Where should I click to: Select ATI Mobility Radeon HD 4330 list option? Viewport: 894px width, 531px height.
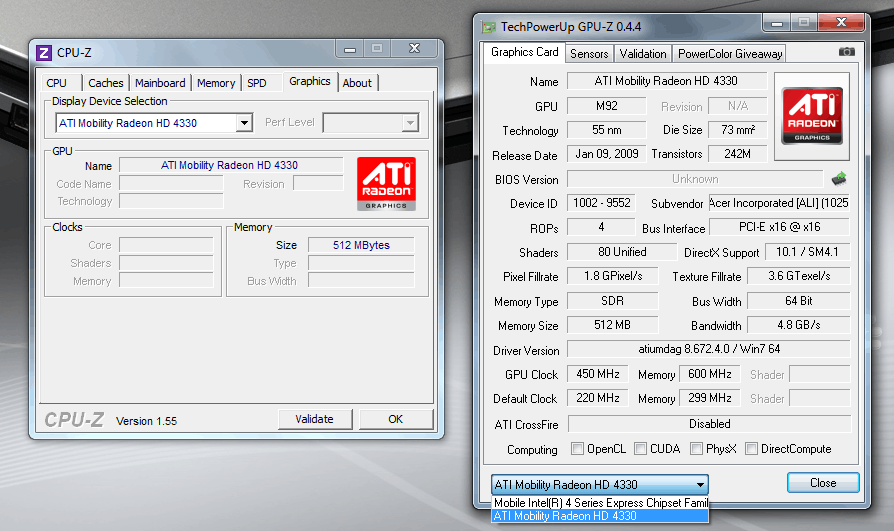[x=600, y=516]
